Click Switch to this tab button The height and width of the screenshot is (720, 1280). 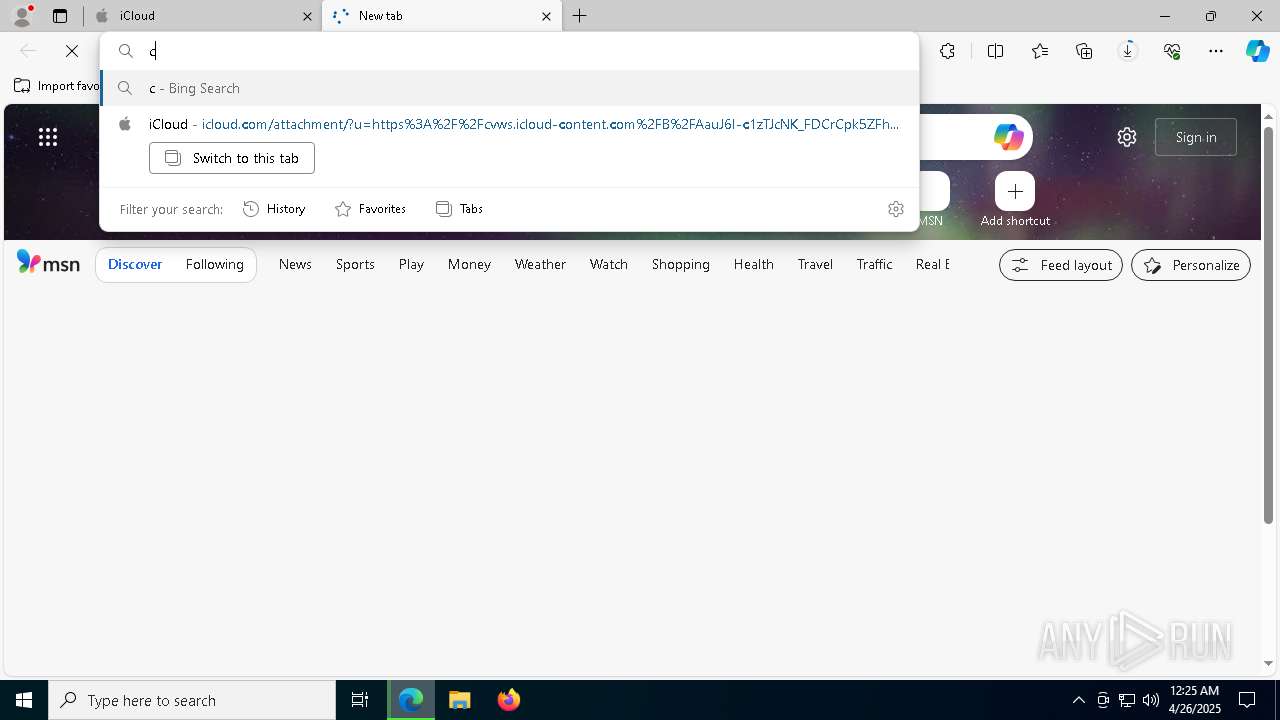pos(232,158)
